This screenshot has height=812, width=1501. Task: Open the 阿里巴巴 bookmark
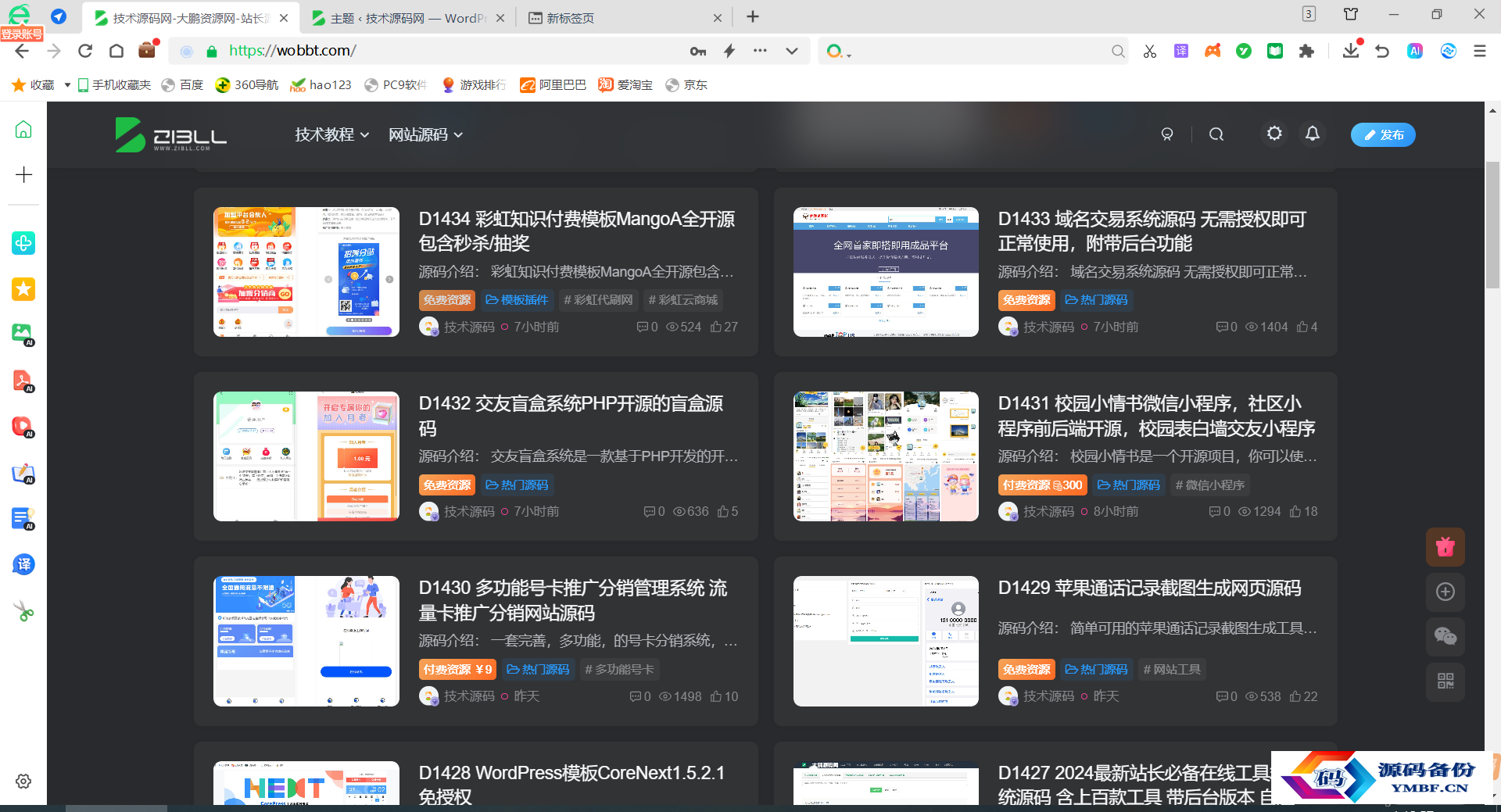553,85
